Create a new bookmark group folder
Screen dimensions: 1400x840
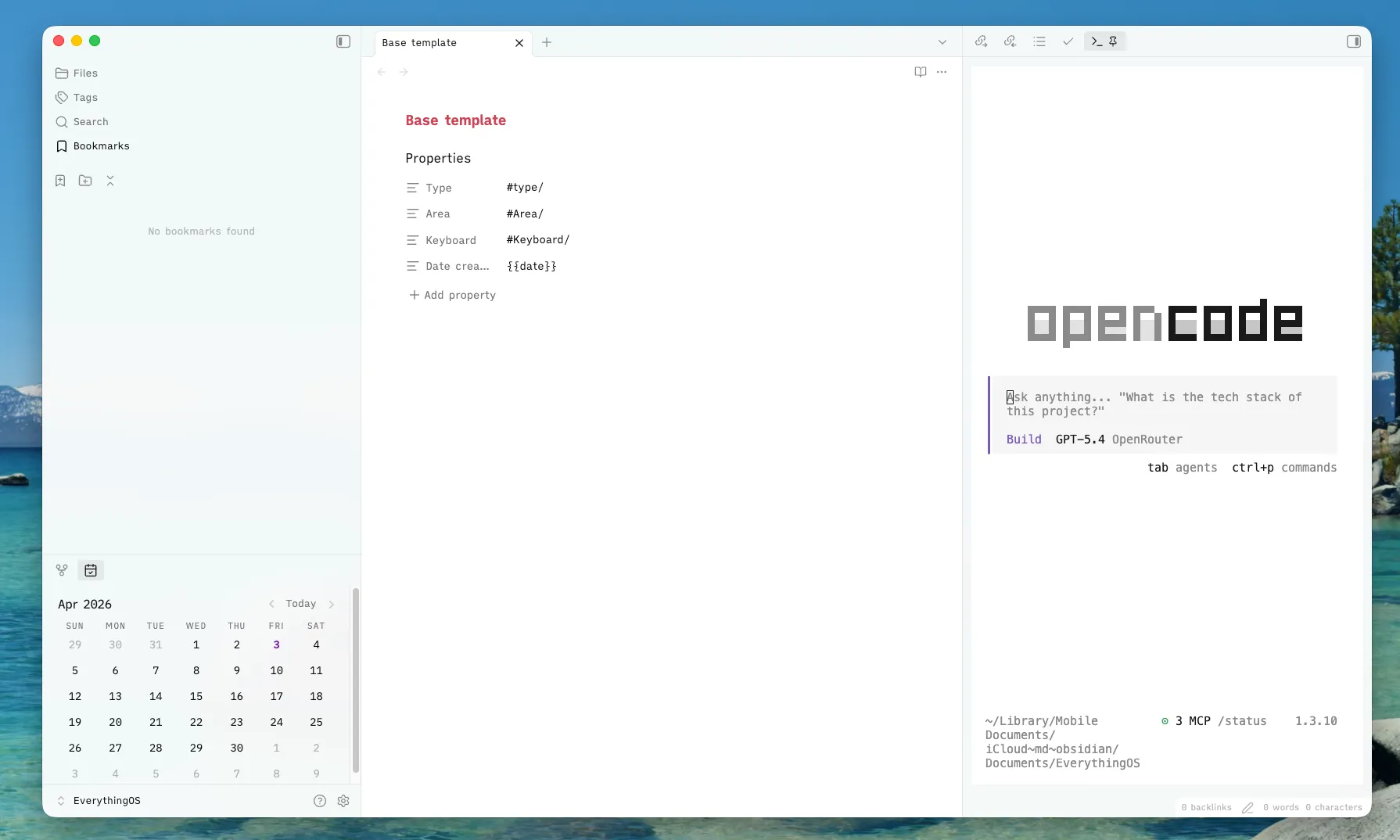[85, 181]
